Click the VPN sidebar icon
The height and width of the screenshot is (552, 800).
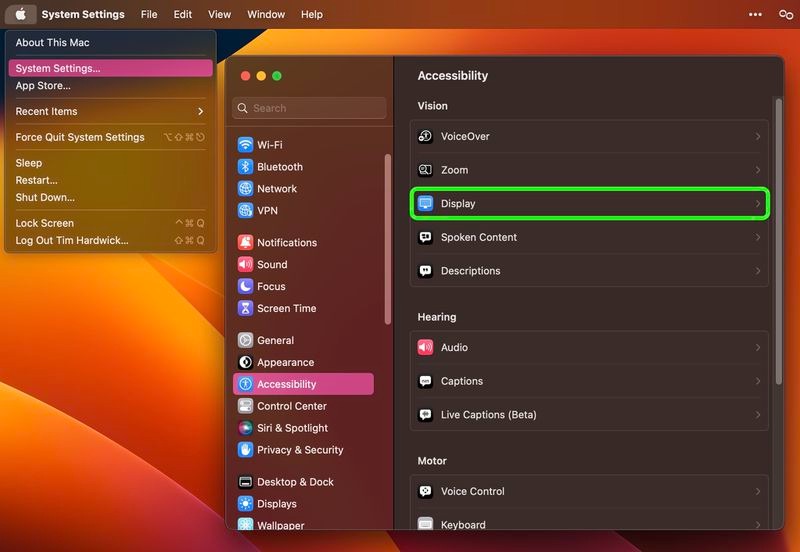tap(245, 210)
